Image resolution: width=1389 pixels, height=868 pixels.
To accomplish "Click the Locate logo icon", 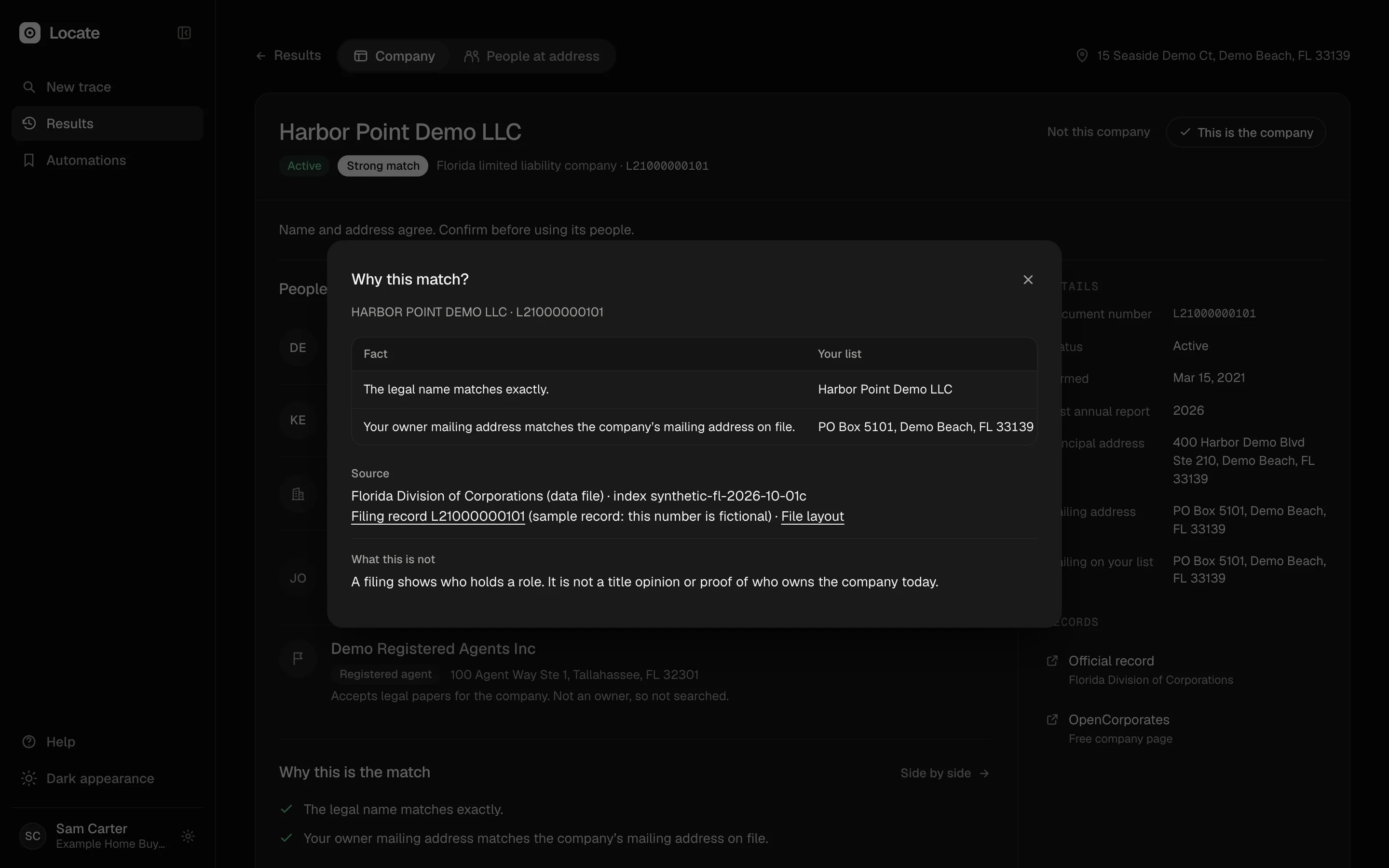I will point(30,33).
